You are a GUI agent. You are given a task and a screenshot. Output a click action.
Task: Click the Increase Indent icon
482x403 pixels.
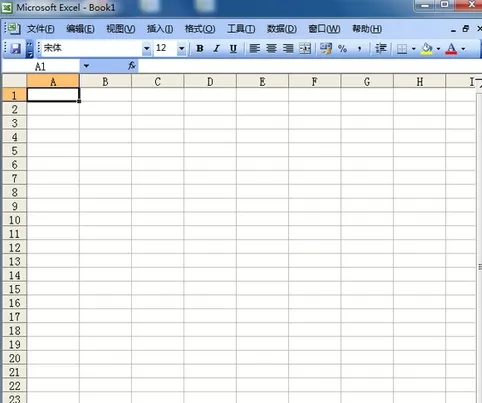(381, 49)
